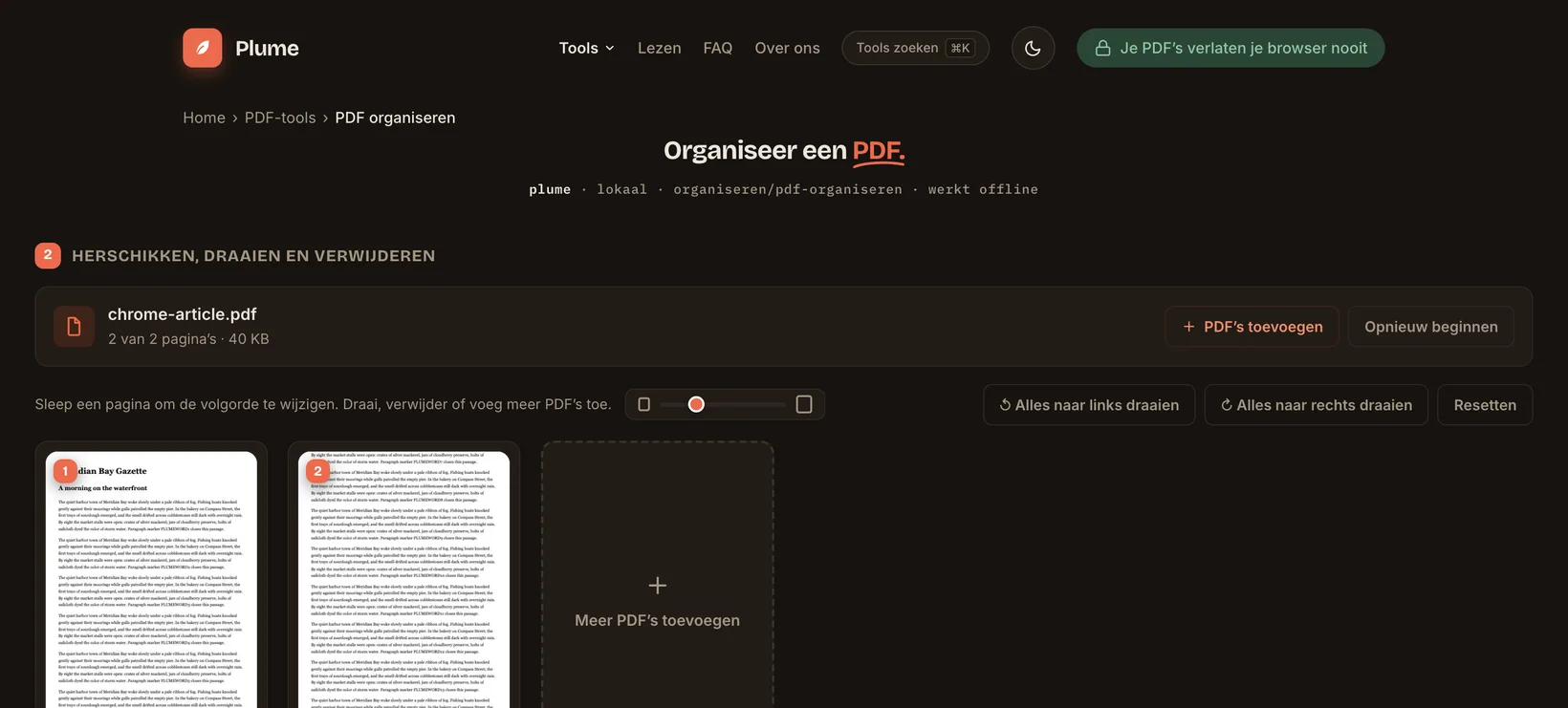Click the step 2 number badge

[48, 255]
